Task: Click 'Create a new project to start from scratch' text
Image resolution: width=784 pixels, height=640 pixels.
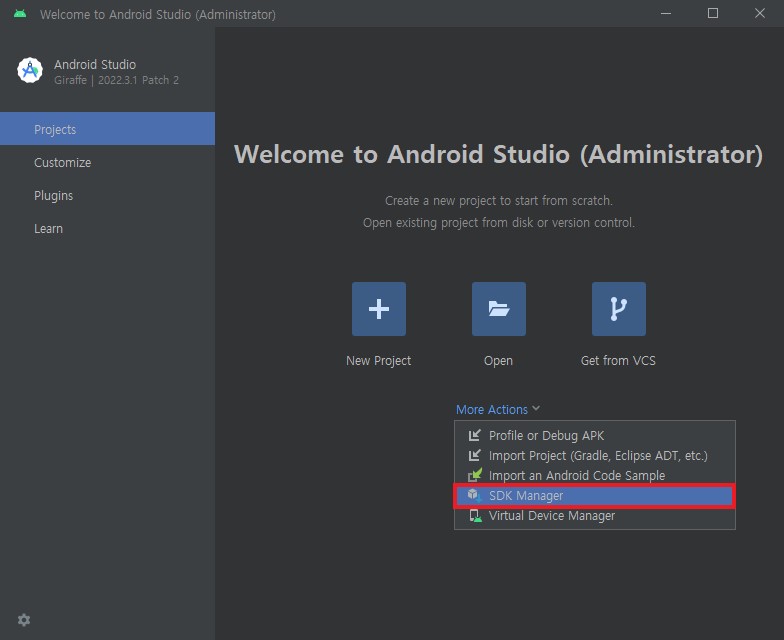Action: click(x=498, y=200)
